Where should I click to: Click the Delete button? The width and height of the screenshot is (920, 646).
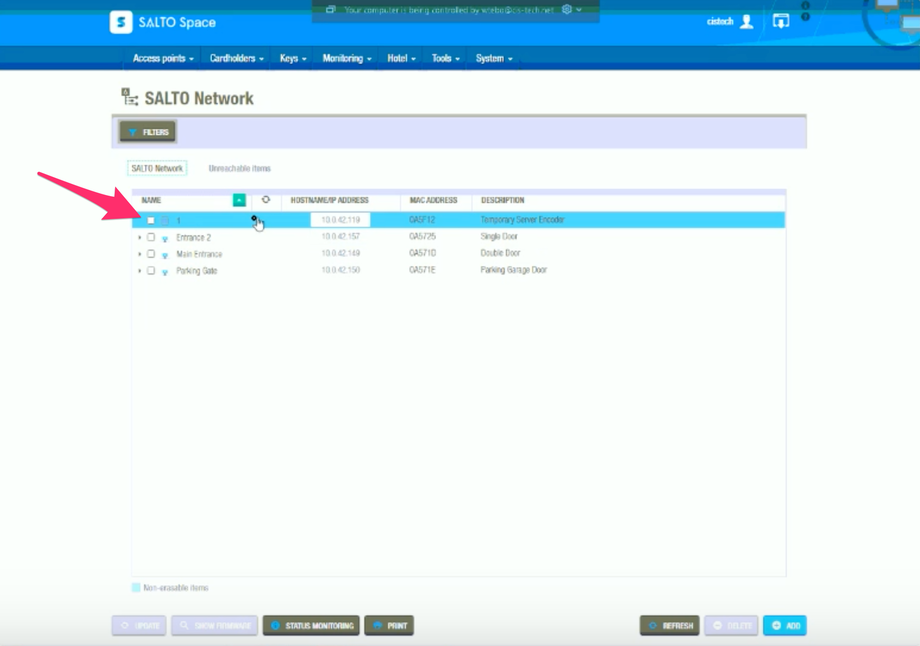(x=731, y=625)
